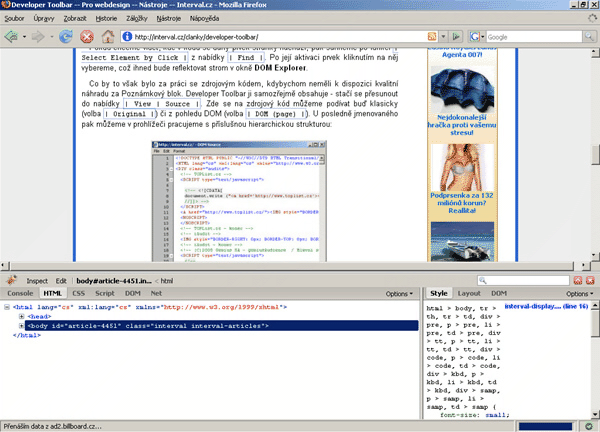Screen dimensions: 600x432
Task: Go to Home page icon
Action: click(x=108, y=37)
